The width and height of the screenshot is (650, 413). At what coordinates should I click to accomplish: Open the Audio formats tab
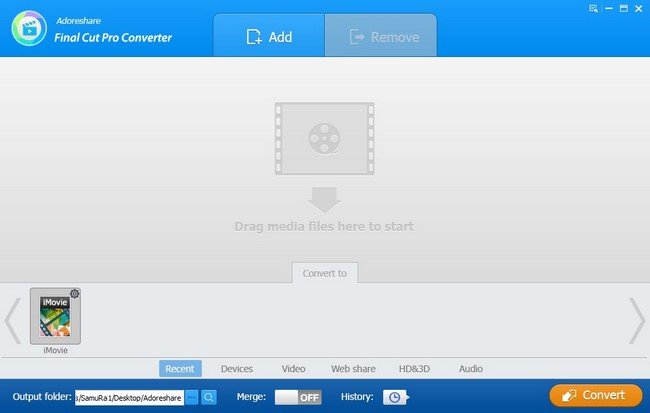tap(470, 369)
